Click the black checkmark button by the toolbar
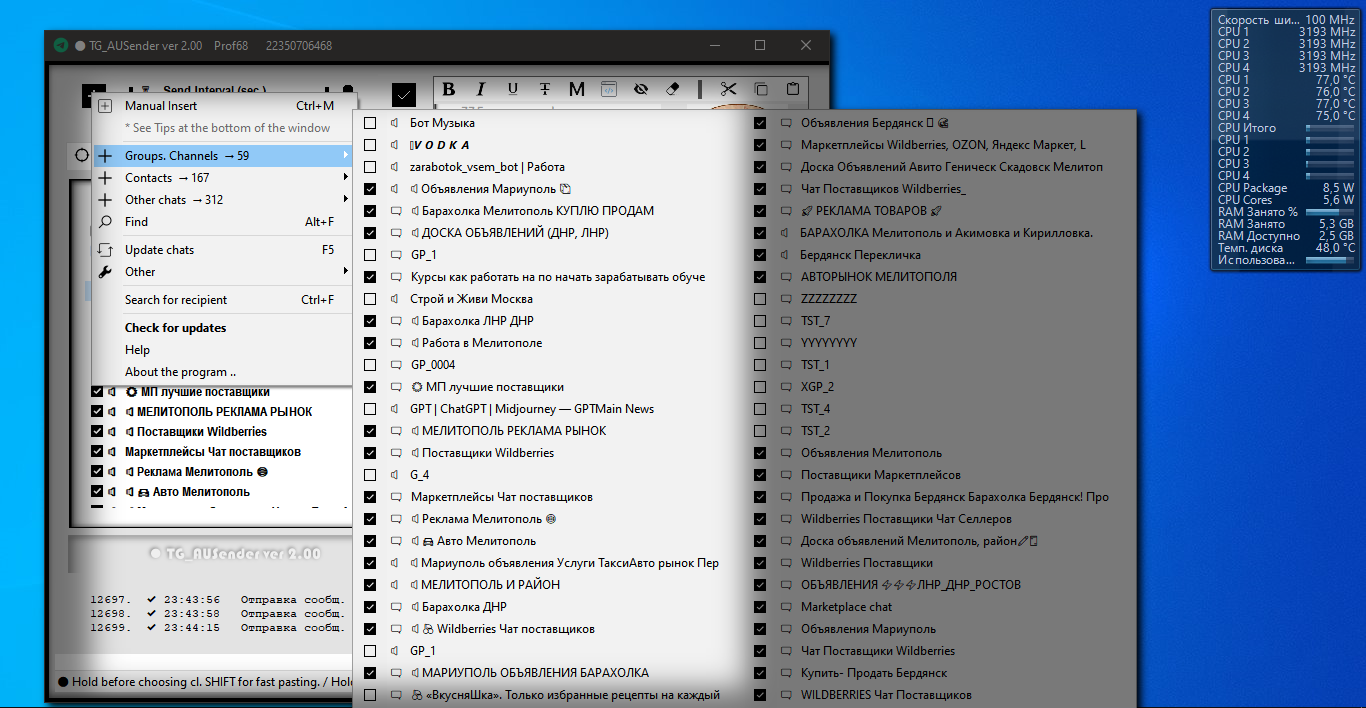The height and width of the screenshot is (708, 1366). coord(404,95)
